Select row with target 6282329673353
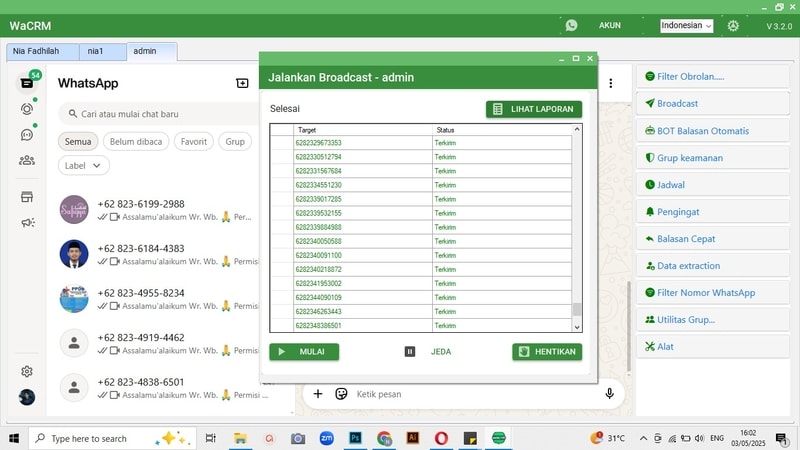Screen dimensions: 800x450 421,143
